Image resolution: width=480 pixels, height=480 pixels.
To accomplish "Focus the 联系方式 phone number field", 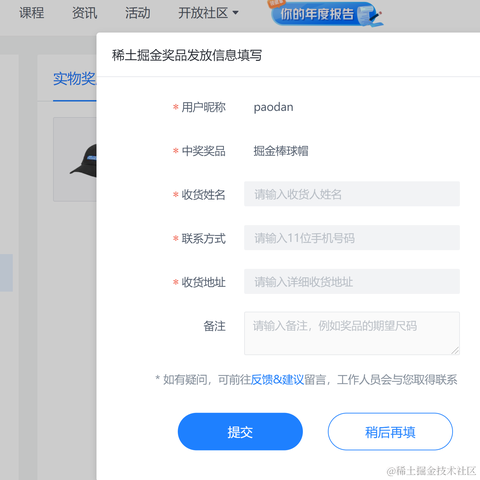I will 352,238.
